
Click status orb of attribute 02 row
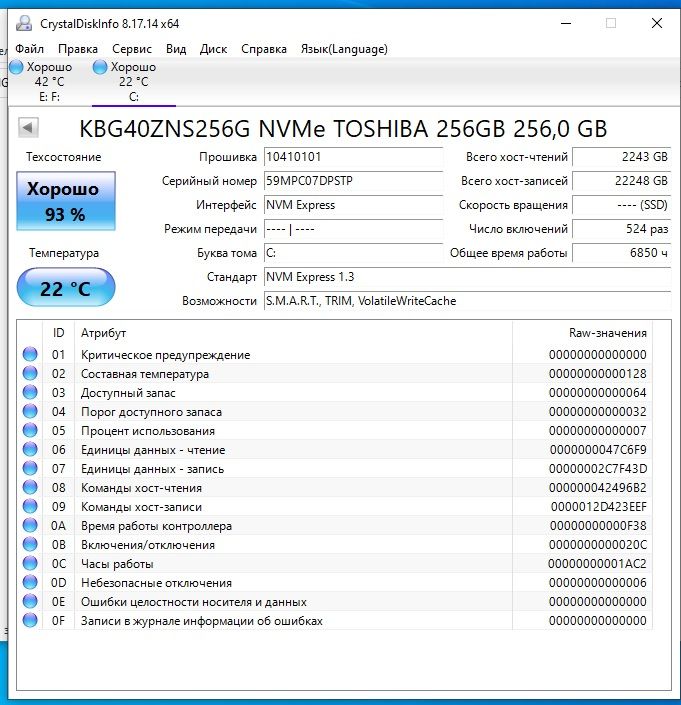pos(30,373)
